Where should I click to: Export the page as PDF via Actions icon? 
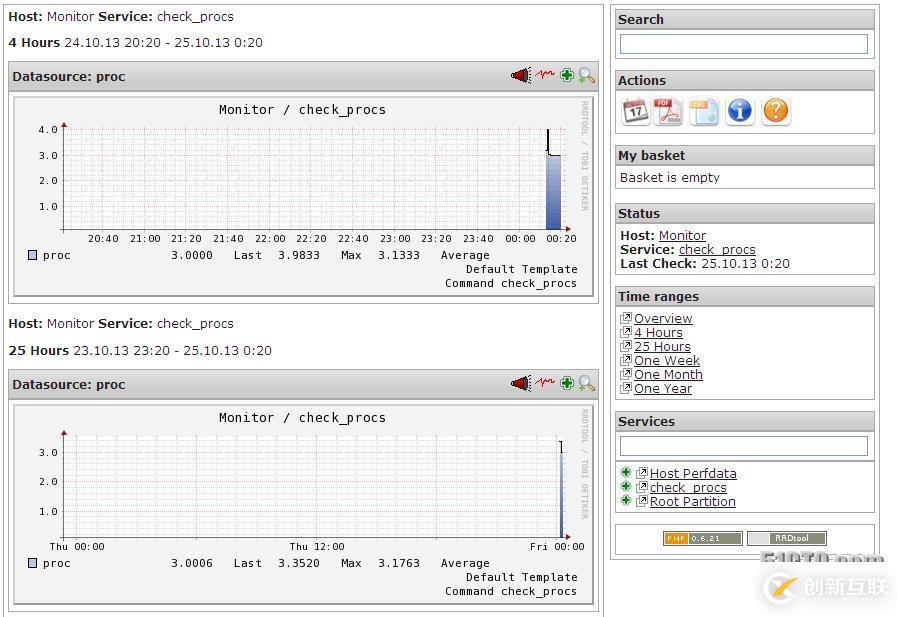pyautogui.click(x=668, y=111)
